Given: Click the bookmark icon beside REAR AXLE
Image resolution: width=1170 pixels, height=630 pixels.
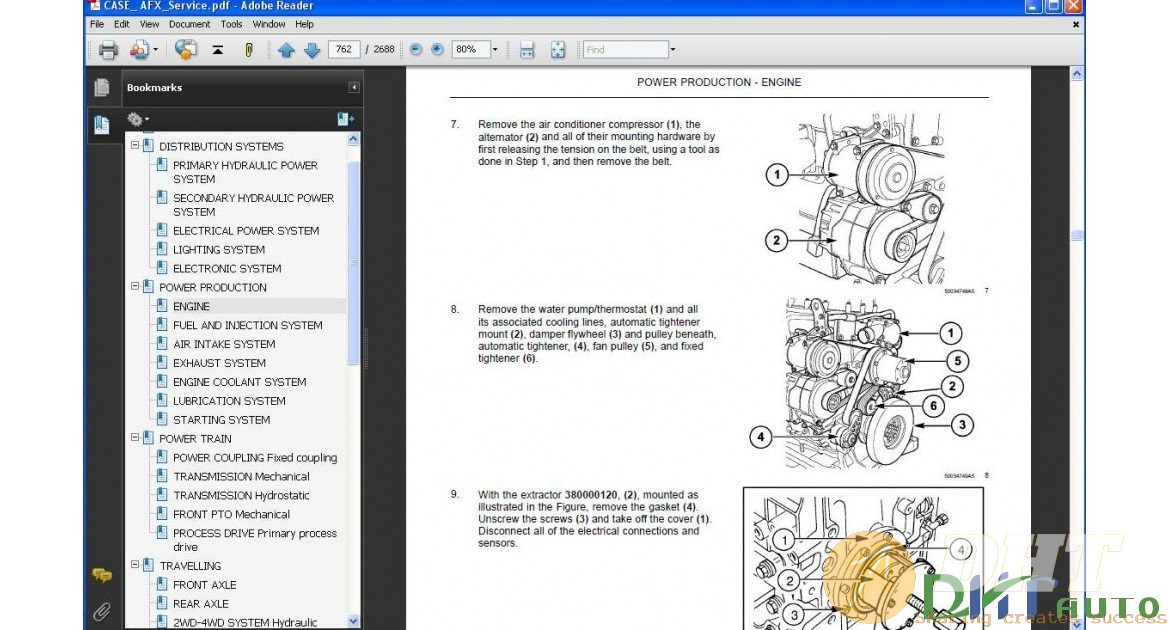Looking at the screenshot, I should [x=162, y=602].
